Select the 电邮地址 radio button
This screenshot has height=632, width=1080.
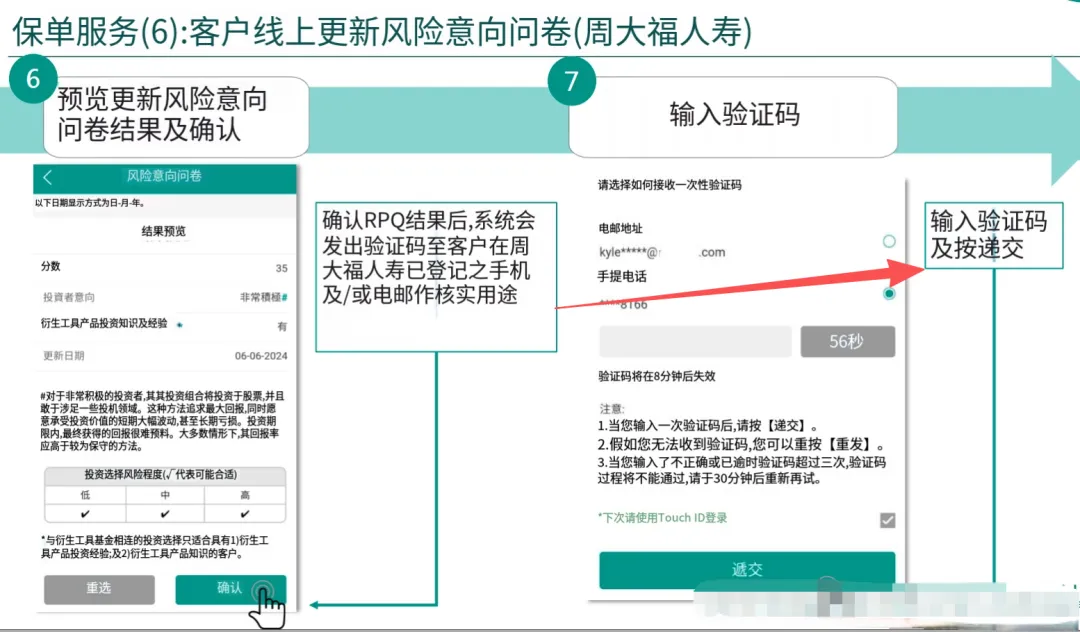click(889, 241)
